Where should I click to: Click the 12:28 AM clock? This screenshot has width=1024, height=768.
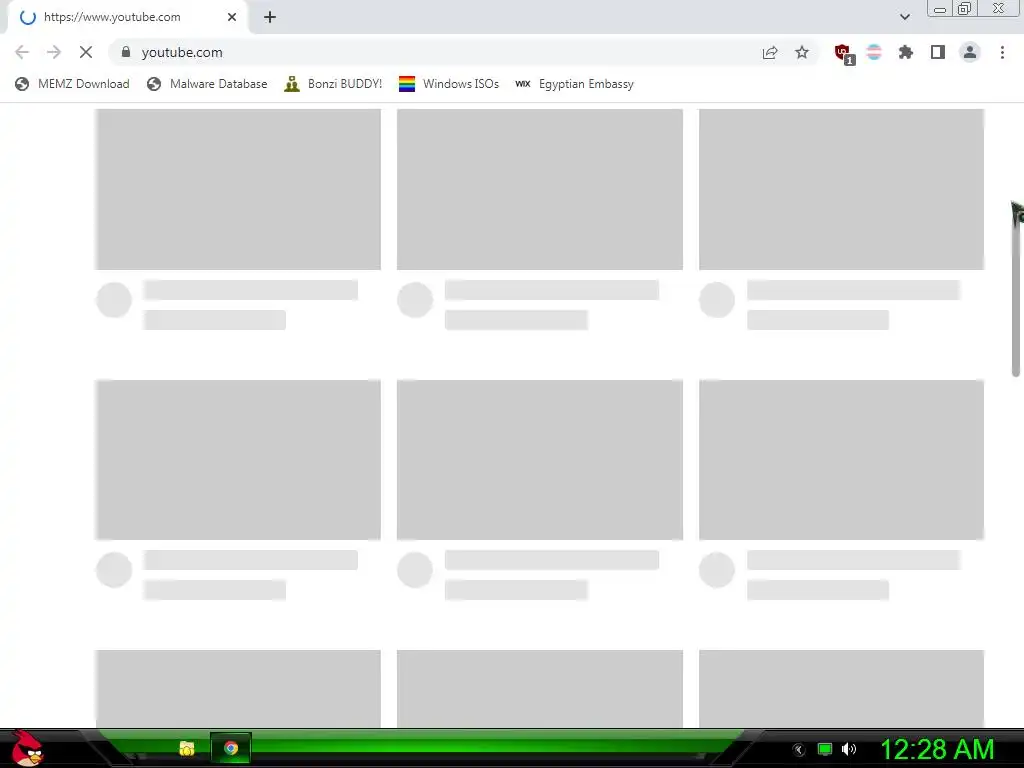[937, 749]
